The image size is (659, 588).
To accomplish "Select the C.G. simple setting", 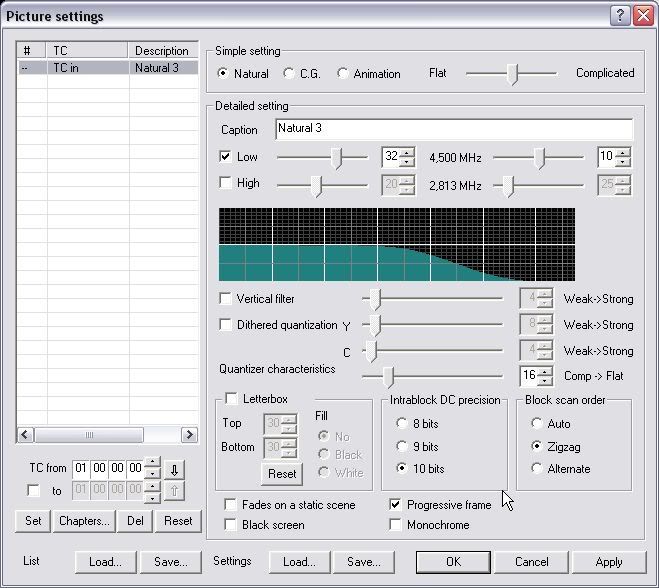I will coord(290,74).
